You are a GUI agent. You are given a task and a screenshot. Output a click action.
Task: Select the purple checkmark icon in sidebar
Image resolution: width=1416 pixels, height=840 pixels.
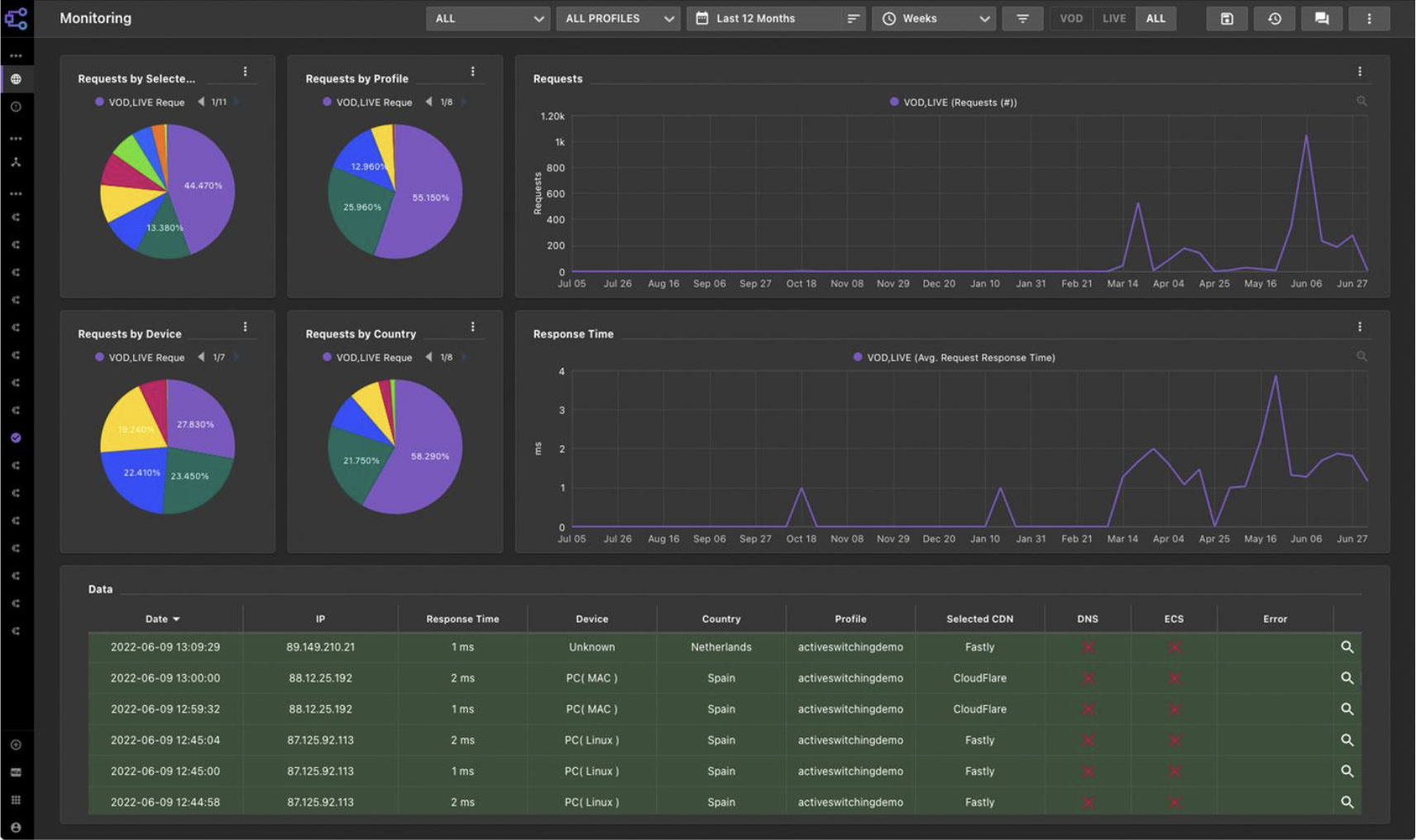16,438
